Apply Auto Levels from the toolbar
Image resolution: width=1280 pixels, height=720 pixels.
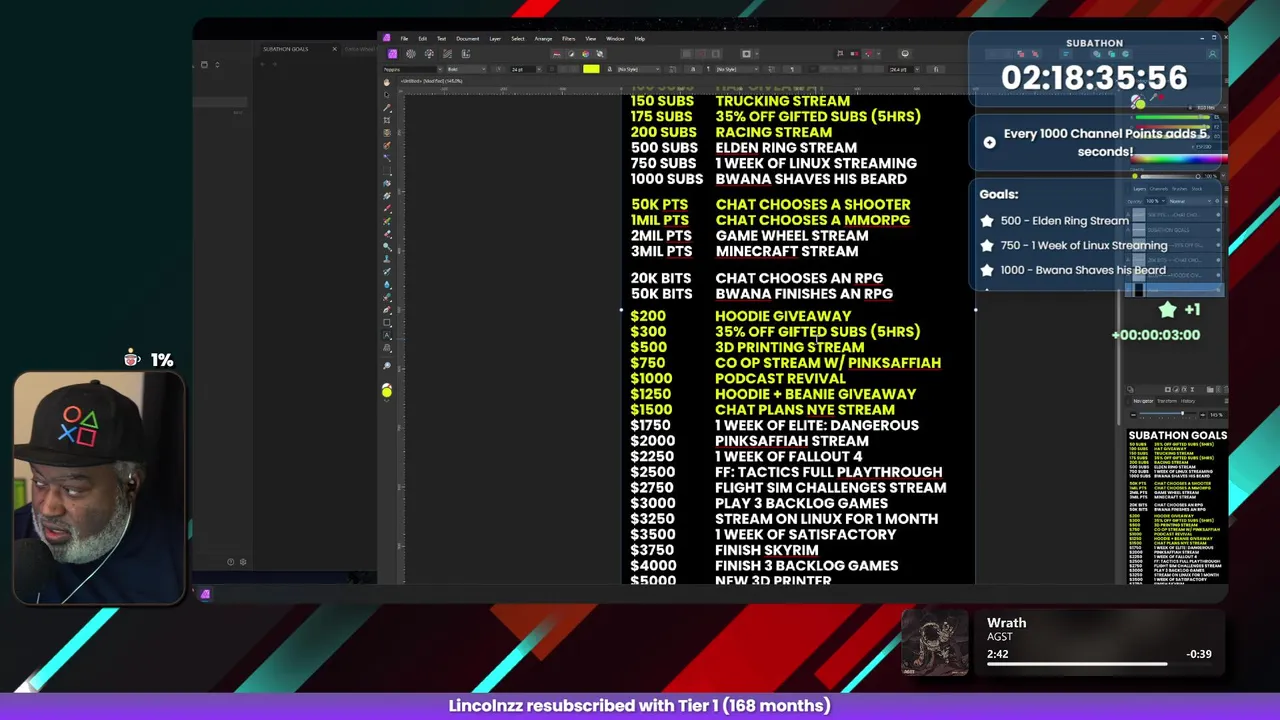tap(557, 53)
